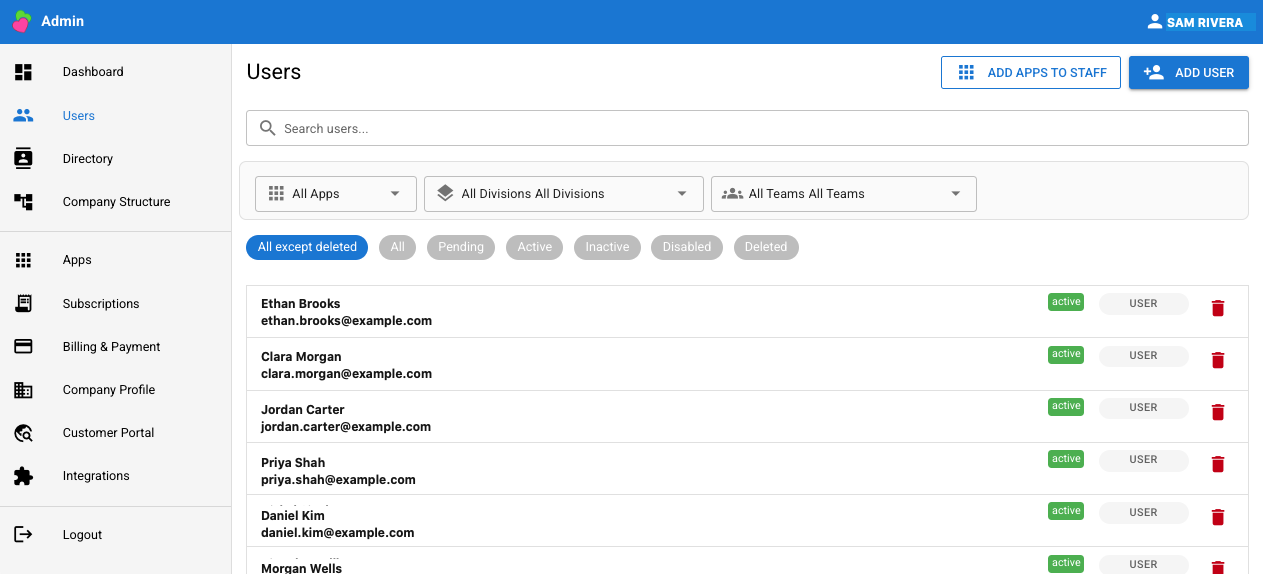Viewport: 1263px width, 574px height.
Task: Click active badge on Daniel Kim row
Action: pos(1066,511)
